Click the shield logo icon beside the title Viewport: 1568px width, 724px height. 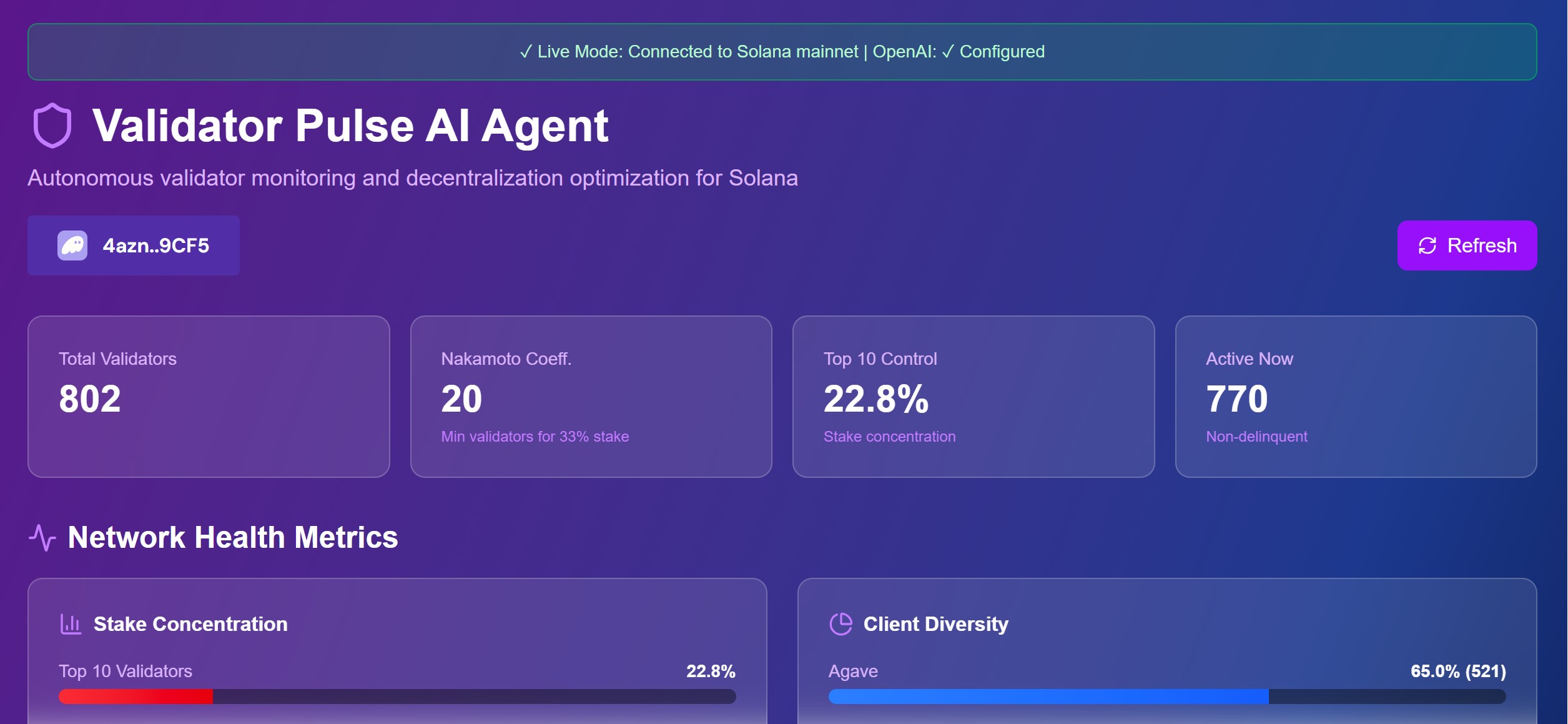[x=52, y=126]
